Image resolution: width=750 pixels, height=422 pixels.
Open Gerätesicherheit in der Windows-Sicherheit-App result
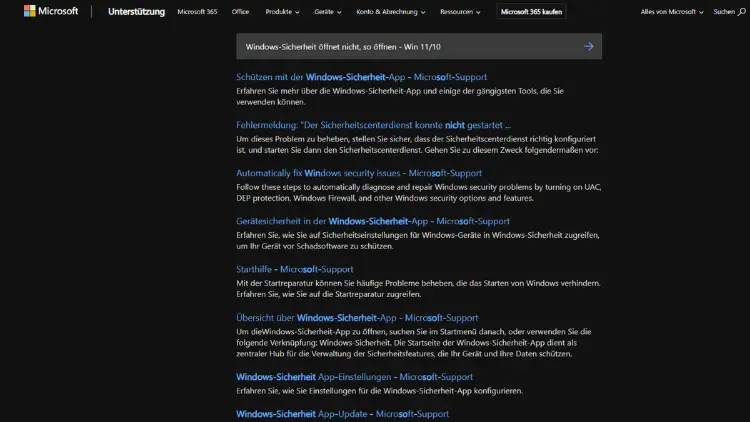click(373, 221)
